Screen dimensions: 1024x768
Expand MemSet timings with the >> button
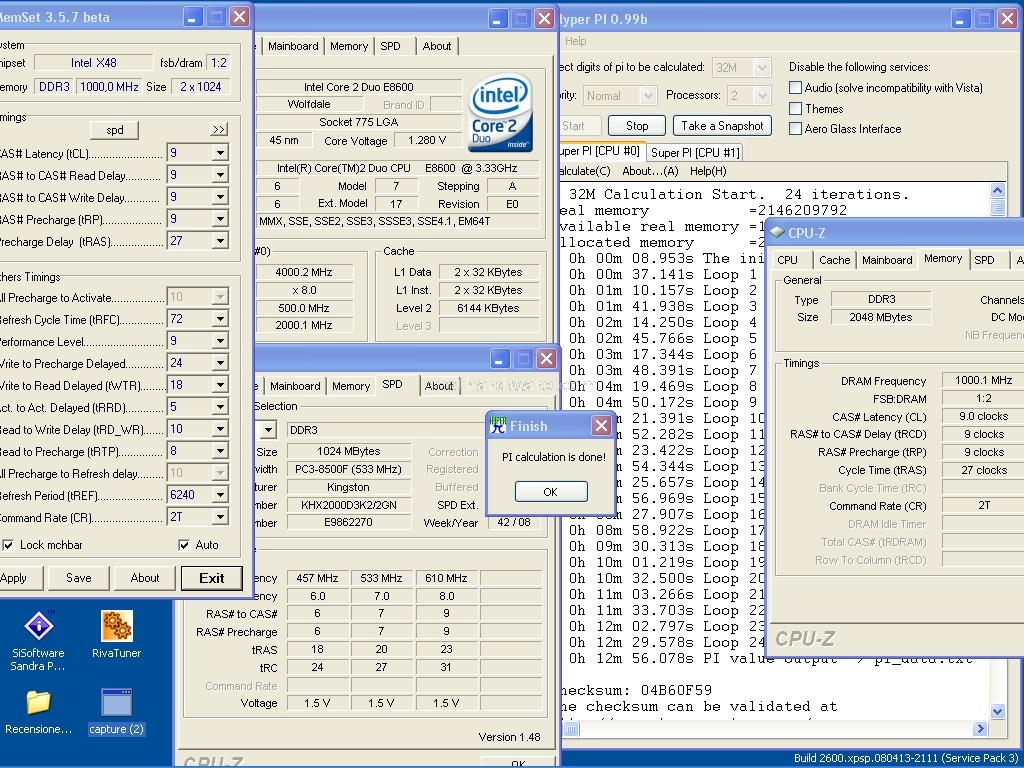tap(219, 129)
